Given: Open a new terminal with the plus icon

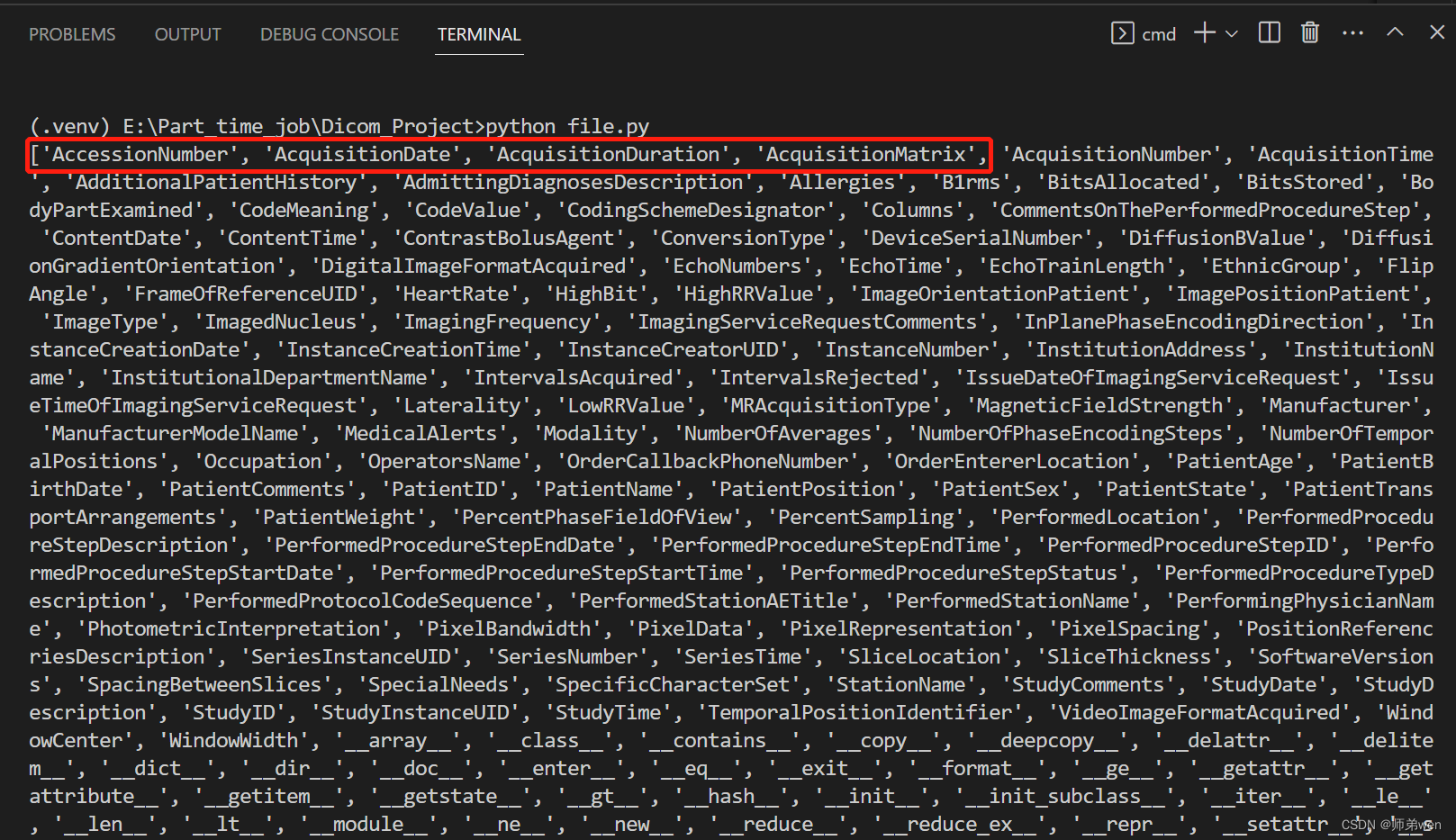Looking at the screenshot, I should point(1203,32).
